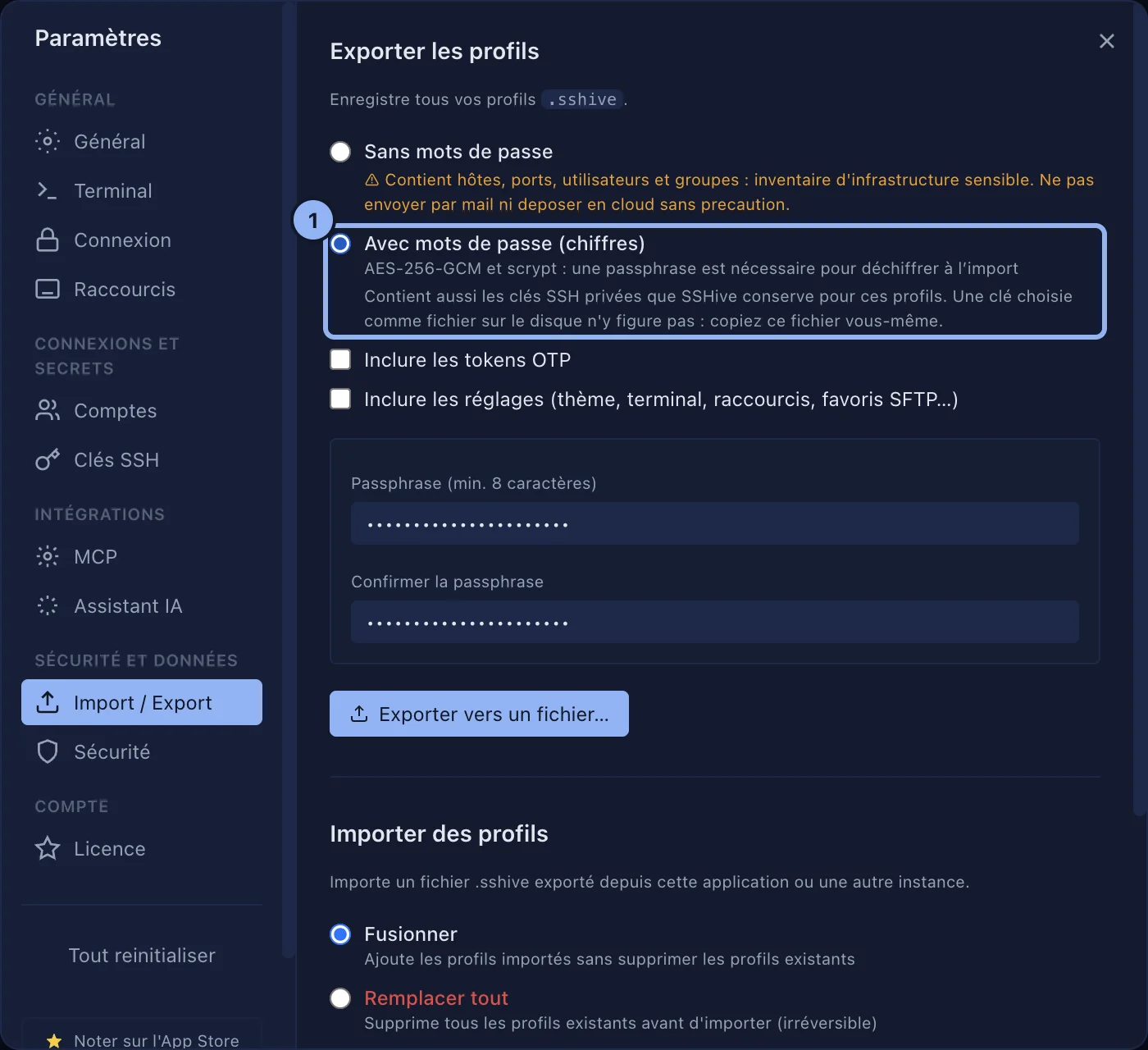This screenshot has width=1148, height=1050.
Task: Switch to the Import / Export section
Action: pyautogui.click(x=142, y=702)
